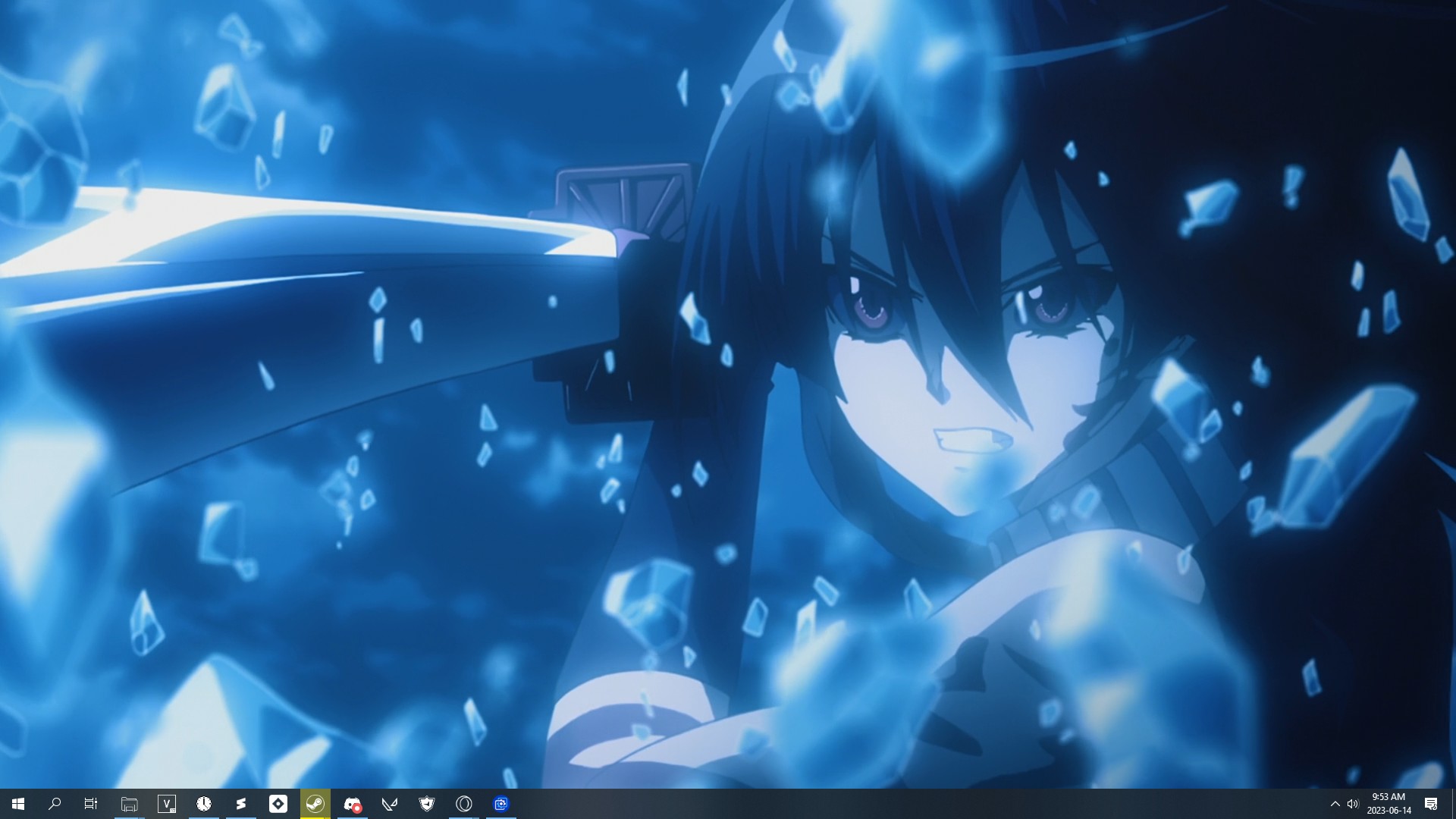The width and height of the screenshot is (1456, 819).
Task: Switch to Steam in the taskbar
Action: [315, 804]
